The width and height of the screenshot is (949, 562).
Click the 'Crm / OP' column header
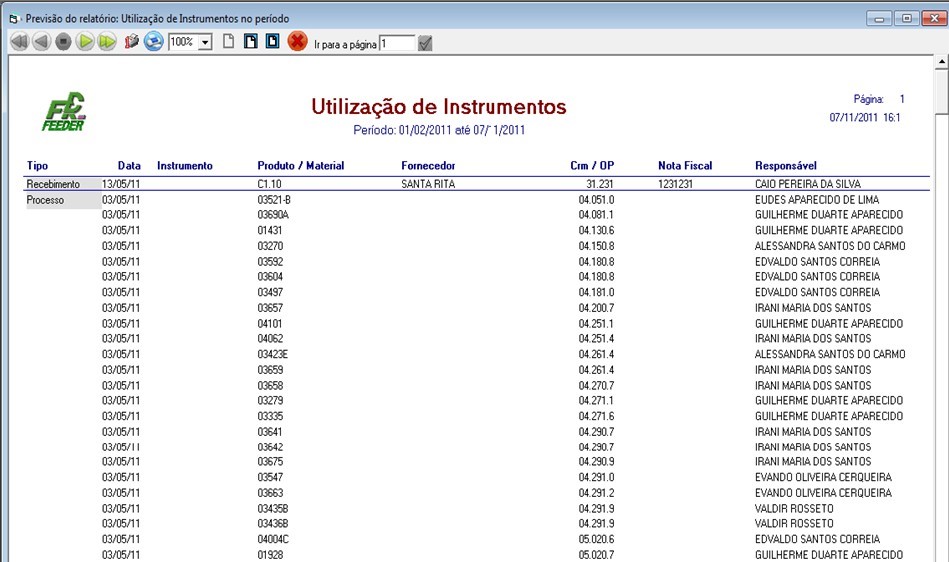[592, 166]
